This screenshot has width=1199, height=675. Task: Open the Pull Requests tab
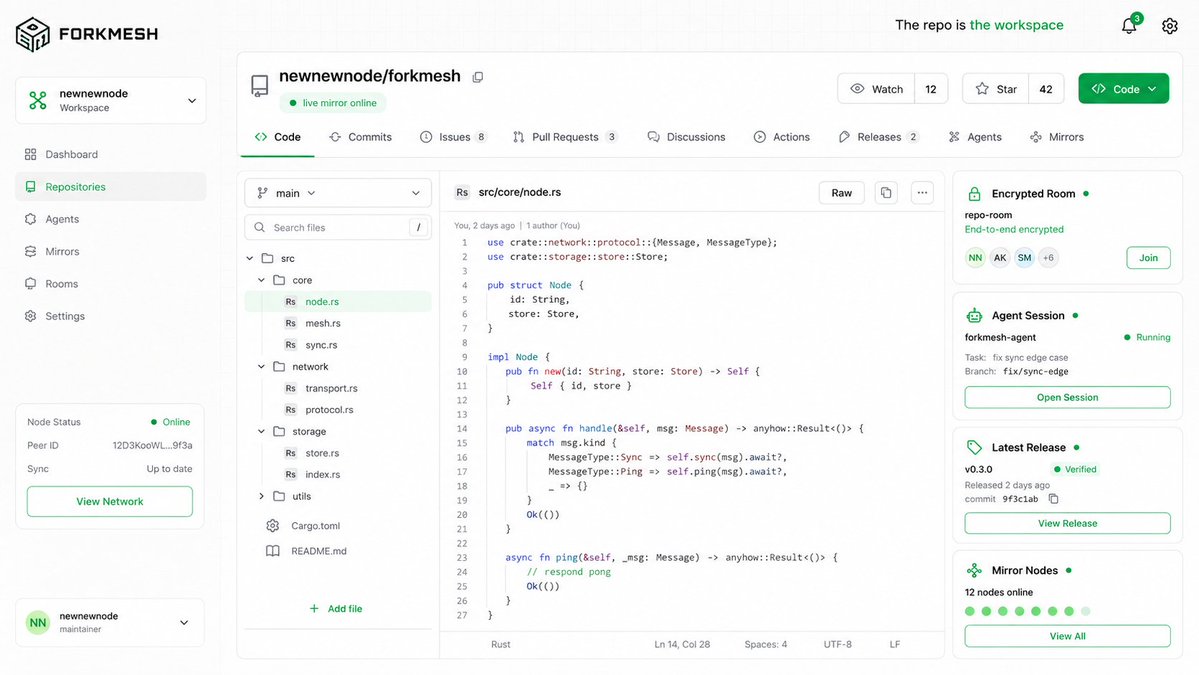565,138
